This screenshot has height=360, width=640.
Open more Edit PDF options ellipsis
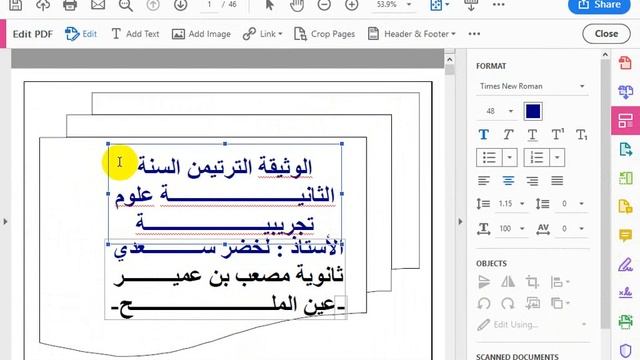[474, 34]
